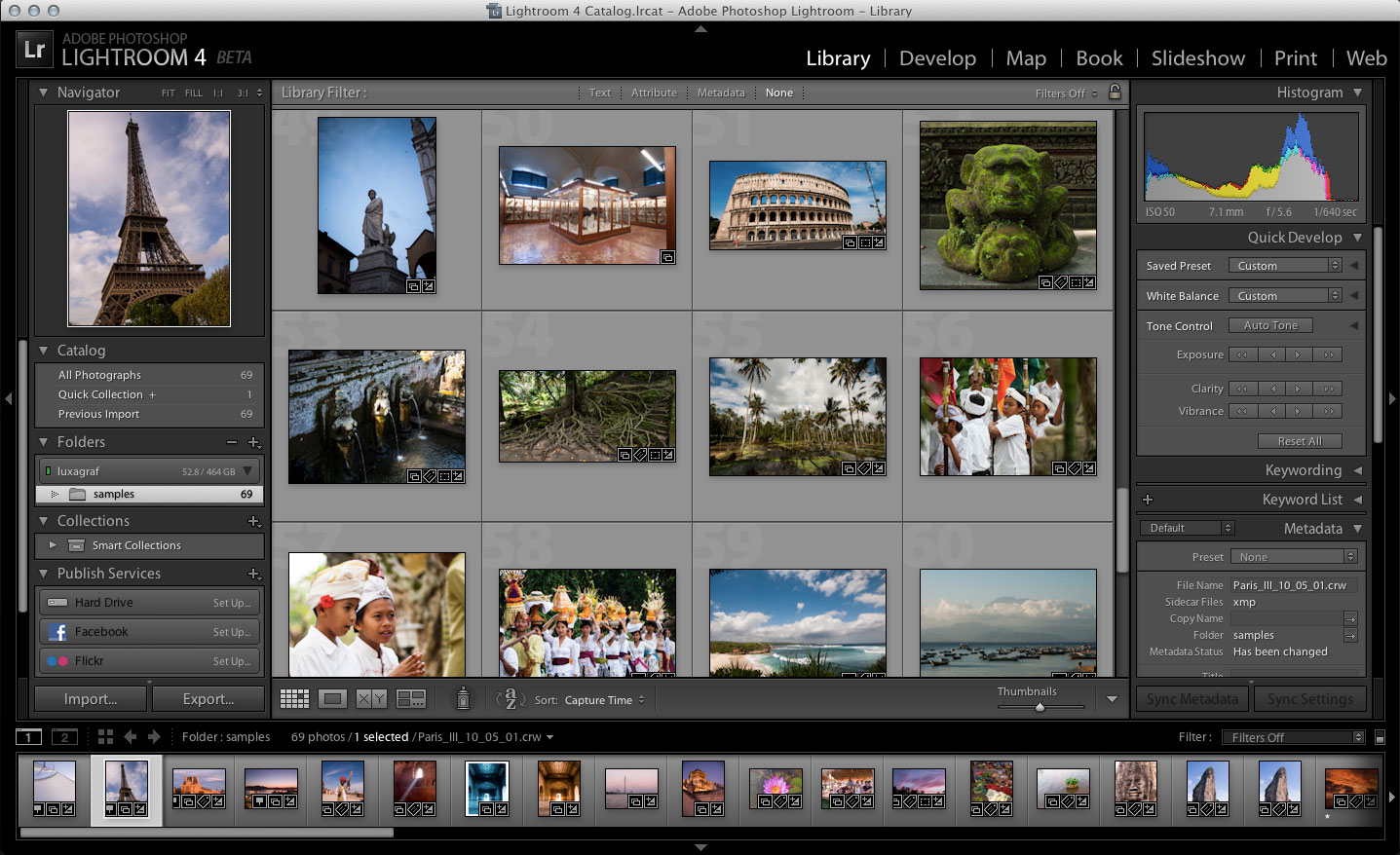Click the a-z sort direction icon
This screenshot has height=855, width=1400.
(510, 699)
